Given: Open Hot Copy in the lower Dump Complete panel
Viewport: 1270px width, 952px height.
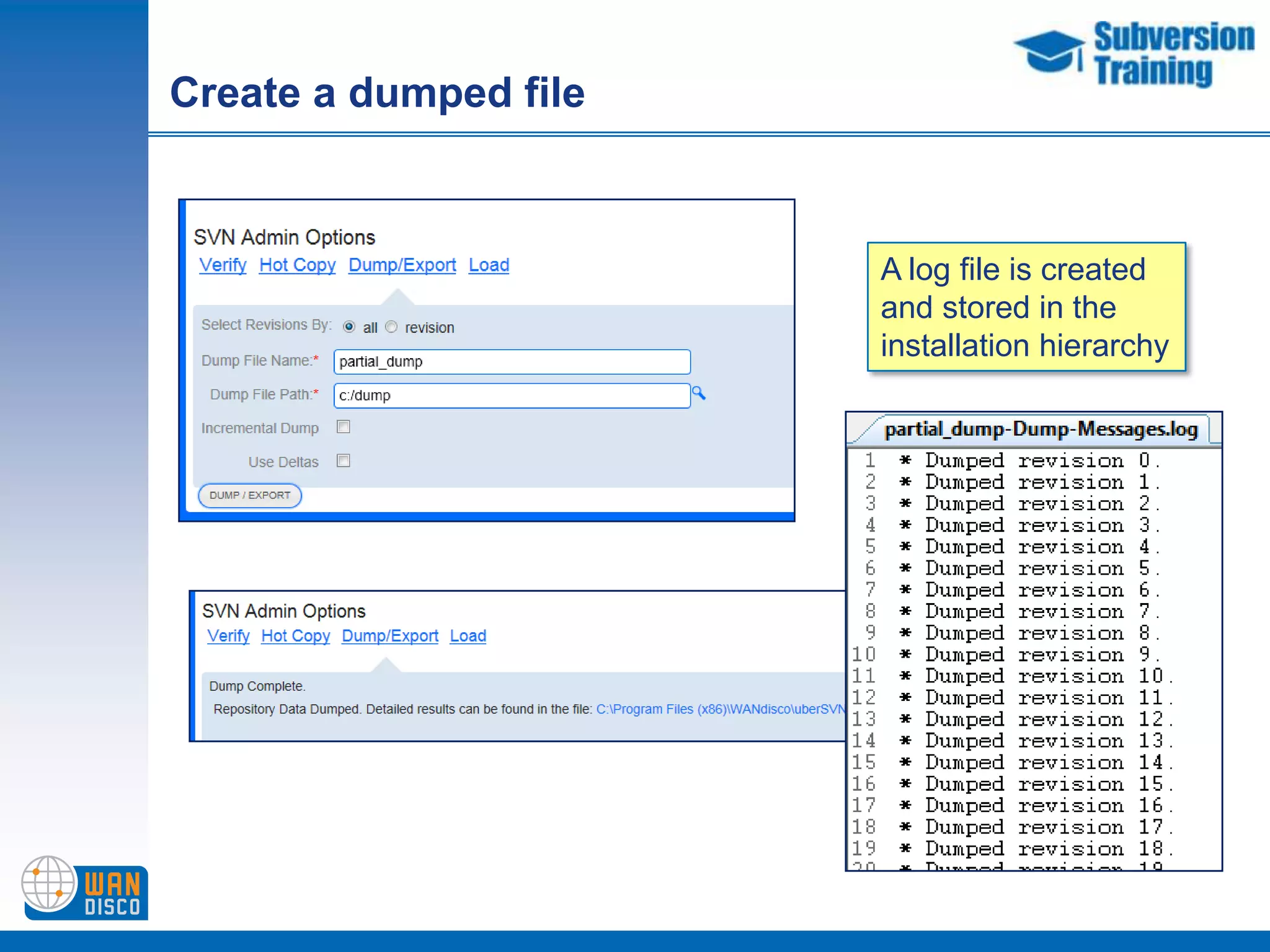Looking at the screenshot, I should 296,636.
